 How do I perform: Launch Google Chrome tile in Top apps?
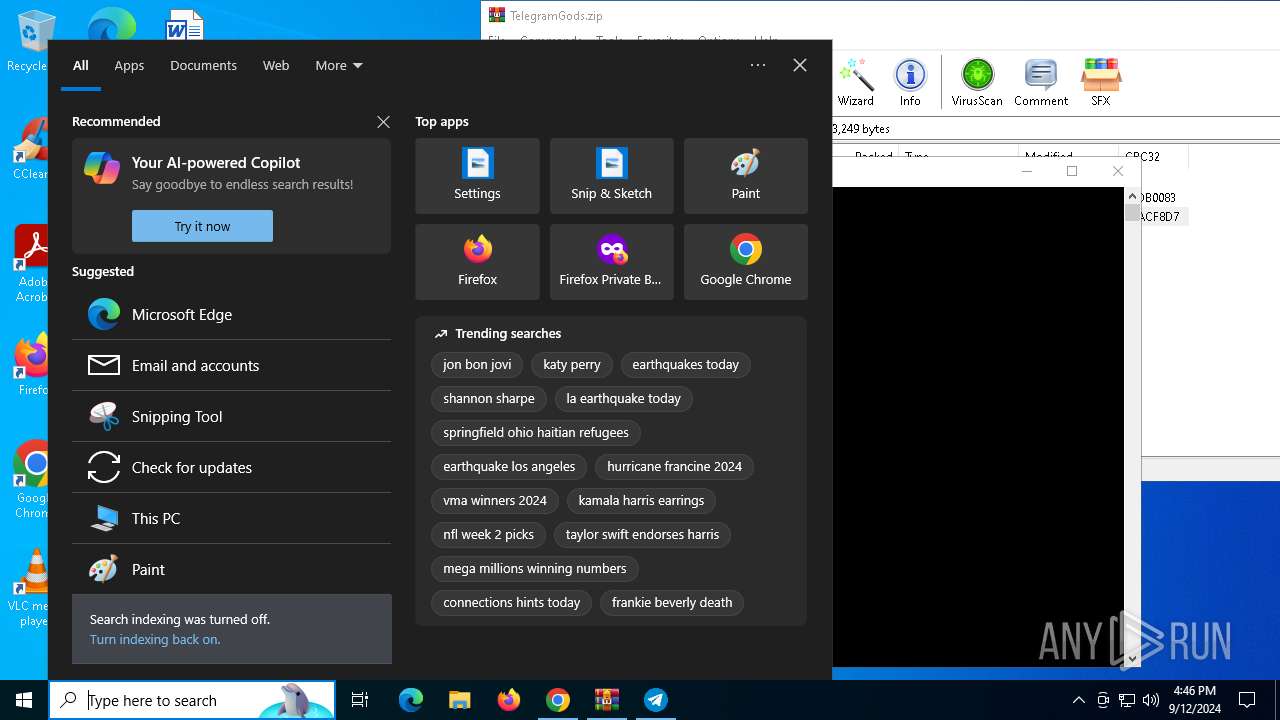click(745, 262)
